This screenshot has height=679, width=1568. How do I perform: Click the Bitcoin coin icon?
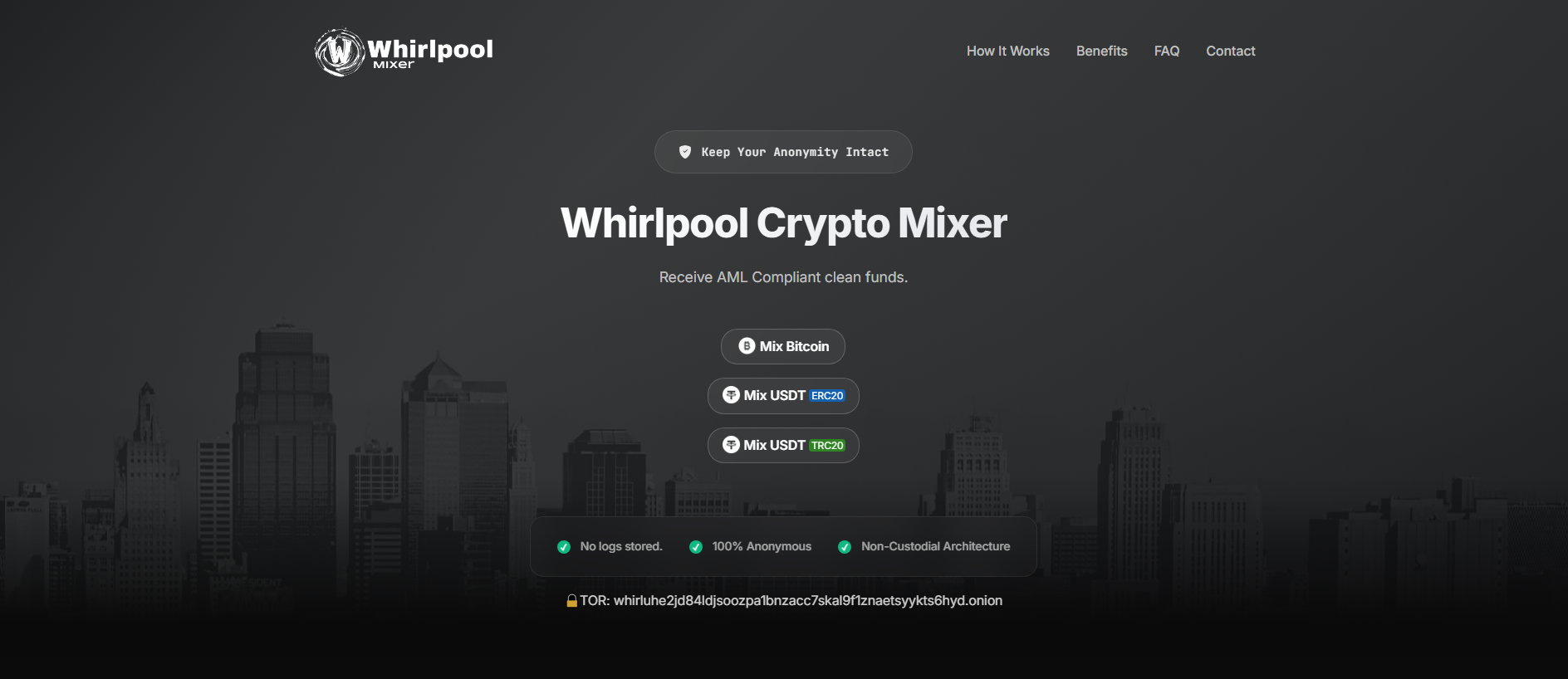747,346
